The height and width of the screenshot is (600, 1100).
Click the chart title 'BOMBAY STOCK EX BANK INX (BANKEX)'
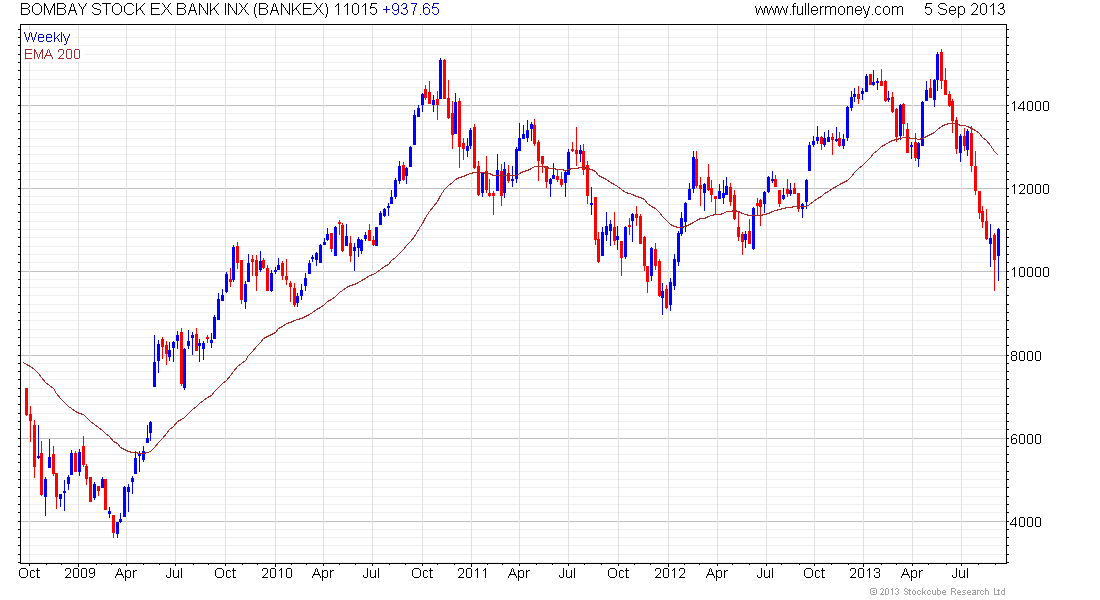(x=173, y=10)
